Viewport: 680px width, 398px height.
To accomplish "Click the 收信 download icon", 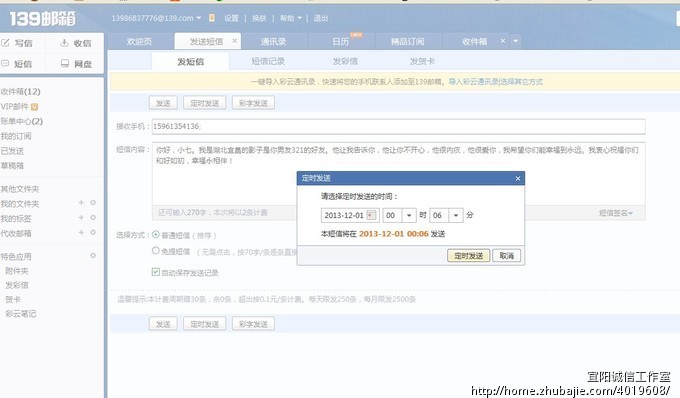I will [x=64, y=42].
